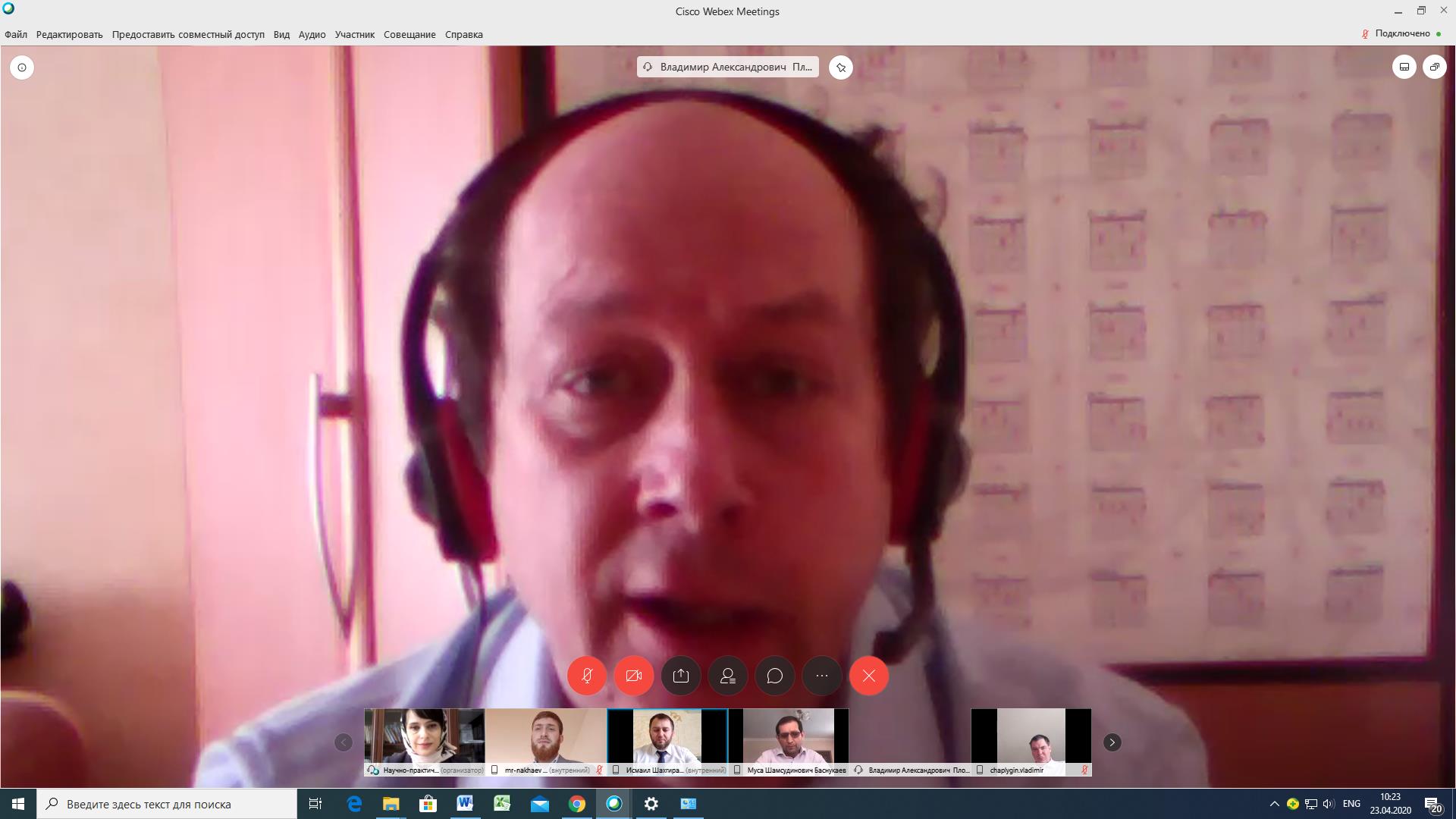Click network icon in system tray
This screenshot has width=1456, height=819.
1310,804
